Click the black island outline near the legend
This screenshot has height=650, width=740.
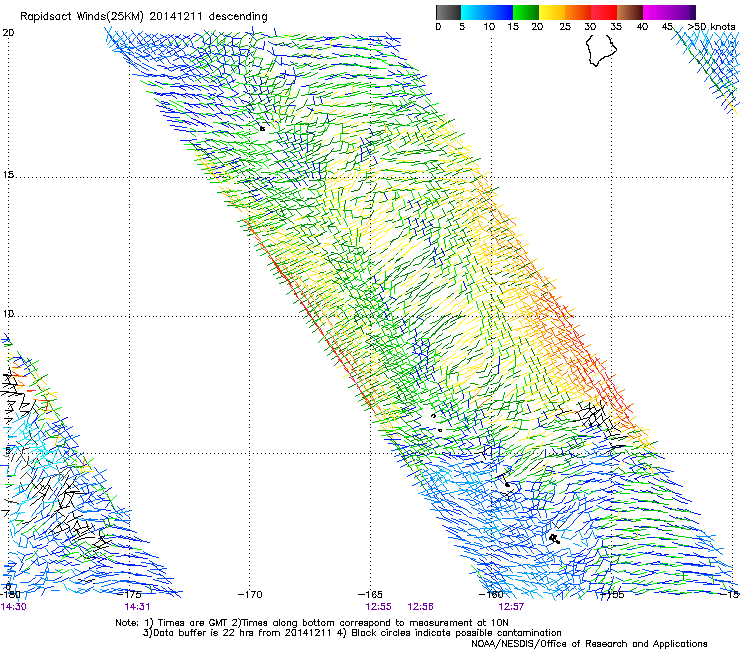pyautogui.click(x=601, y=50)
